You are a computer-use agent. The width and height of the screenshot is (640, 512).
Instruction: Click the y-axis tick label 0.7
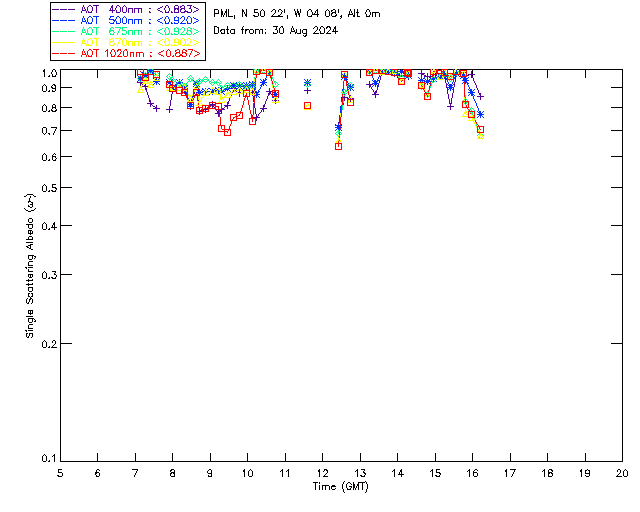tap(49, 131)
